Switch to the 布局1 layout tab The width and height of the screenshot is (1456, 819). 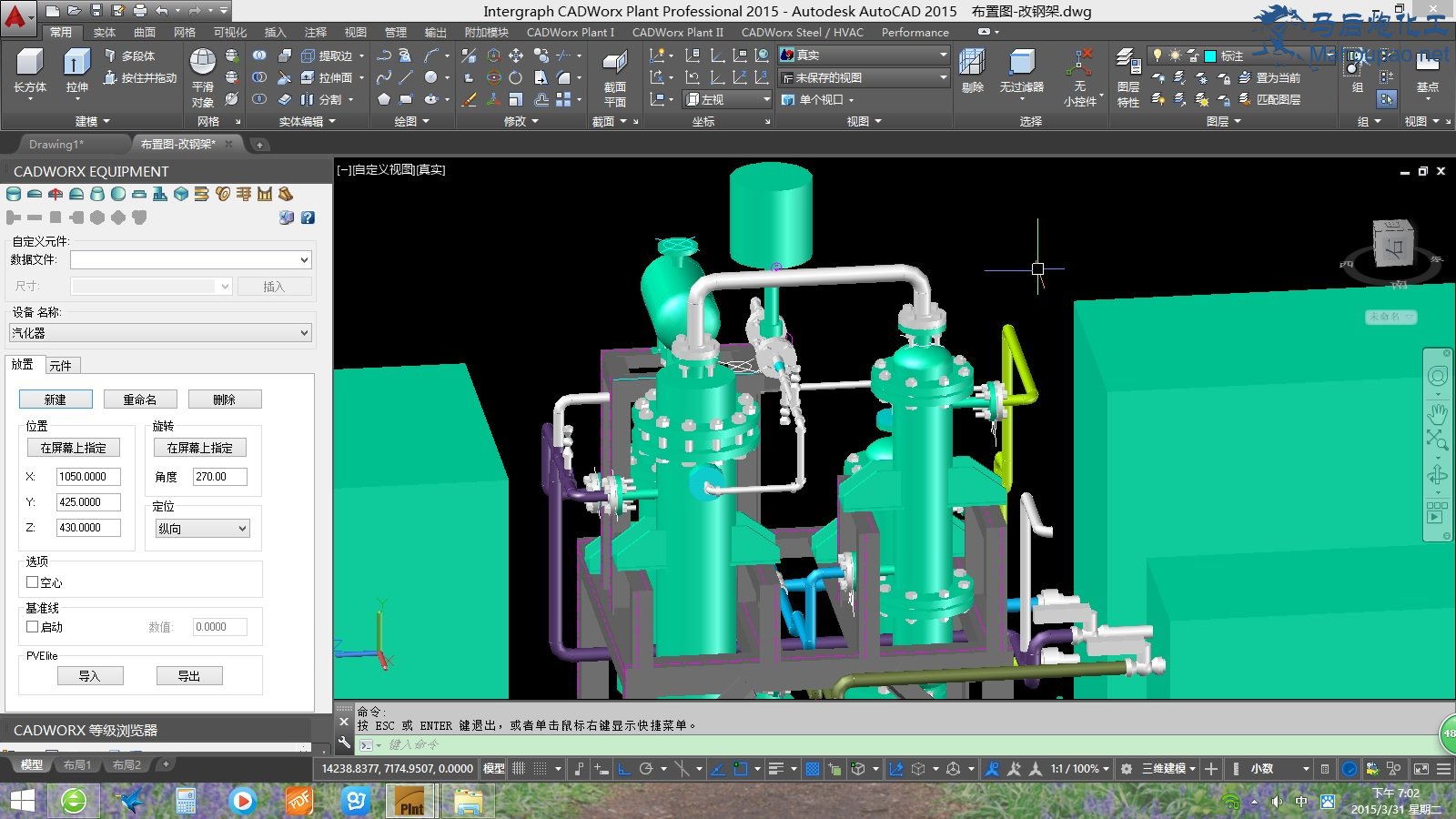[x=77, y=765]
